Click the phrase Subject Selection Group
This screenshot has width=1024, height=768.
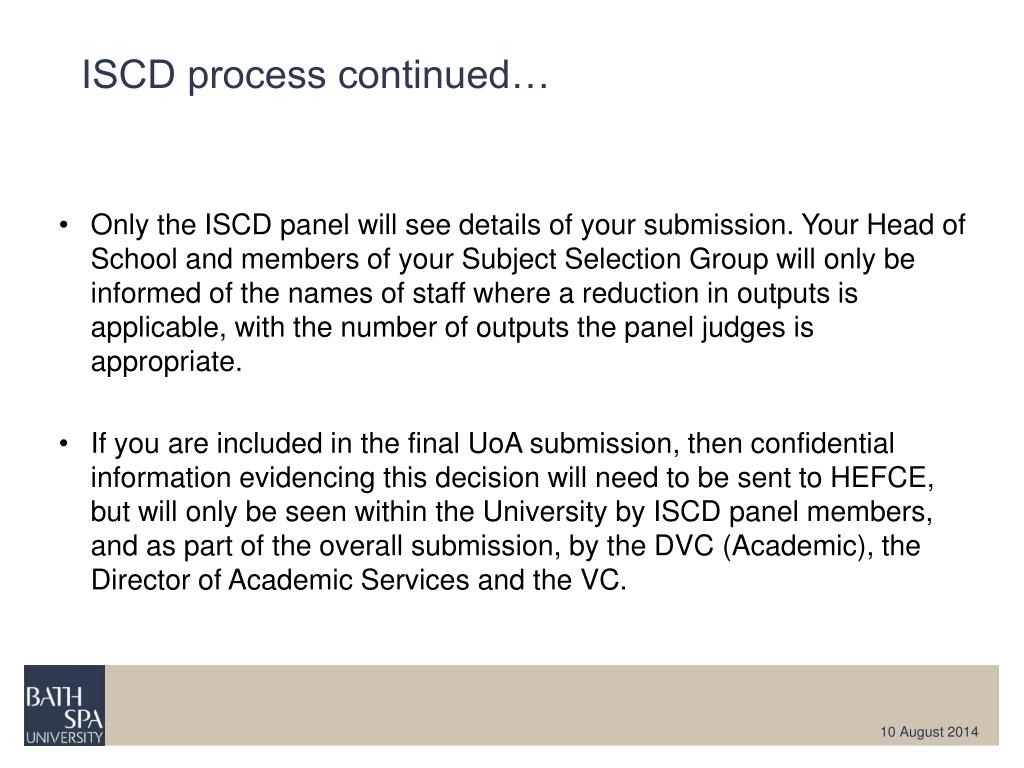point(615,259)
